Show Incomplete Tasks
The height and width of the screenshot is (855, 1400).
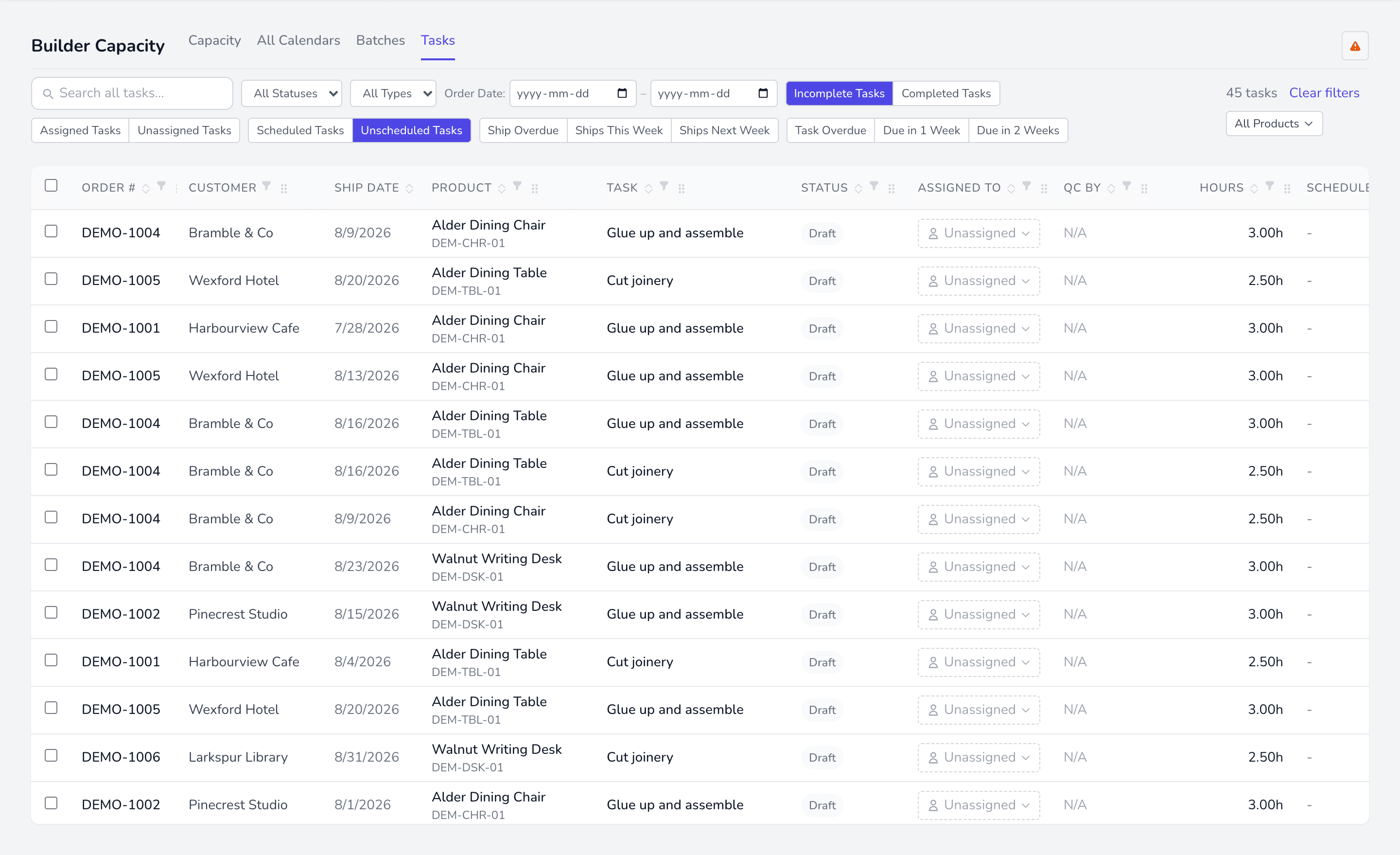coord(839,93)
